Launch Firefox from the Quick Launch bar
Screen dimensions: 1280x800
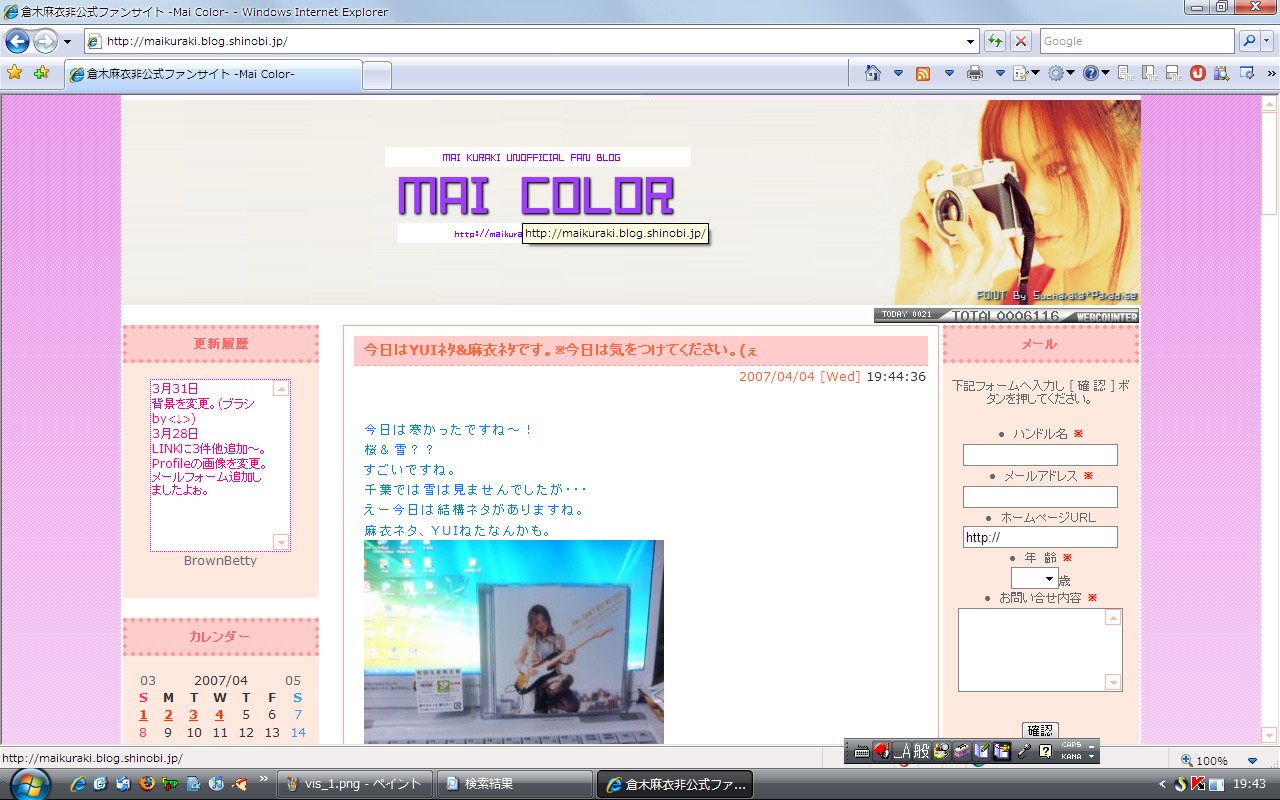pyautogui.click(x=146, y=784)
